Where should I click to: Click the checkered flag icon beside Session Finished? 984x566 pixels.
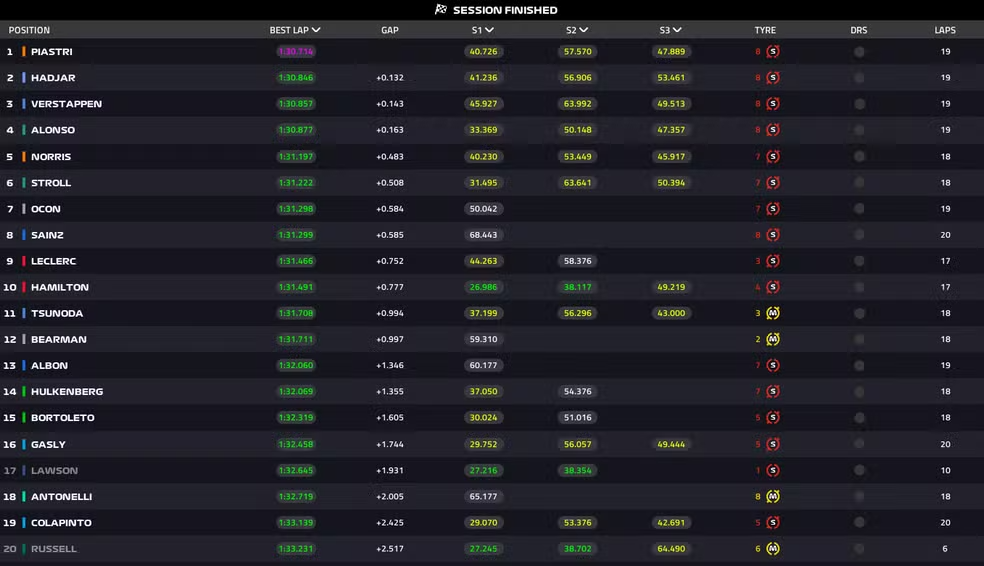tap(441, 10)
